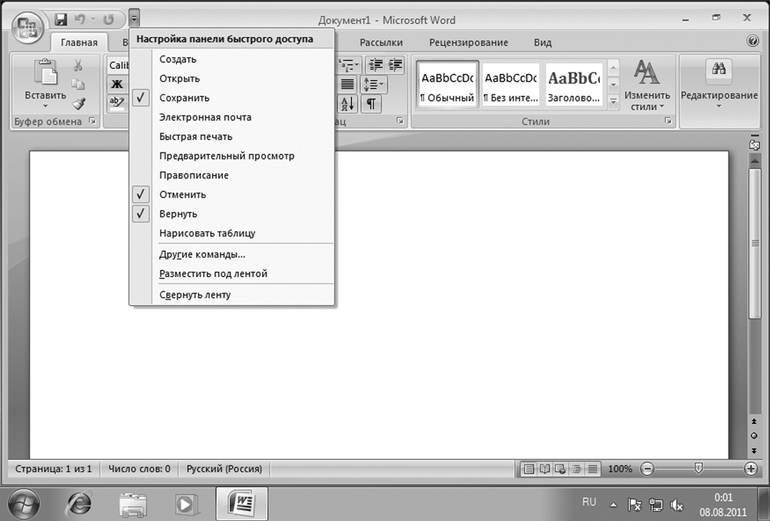This screenshot has width=770, height=521.
Task: Click the Sort (A-Z) icon
Action: click(x=348, y=104)
